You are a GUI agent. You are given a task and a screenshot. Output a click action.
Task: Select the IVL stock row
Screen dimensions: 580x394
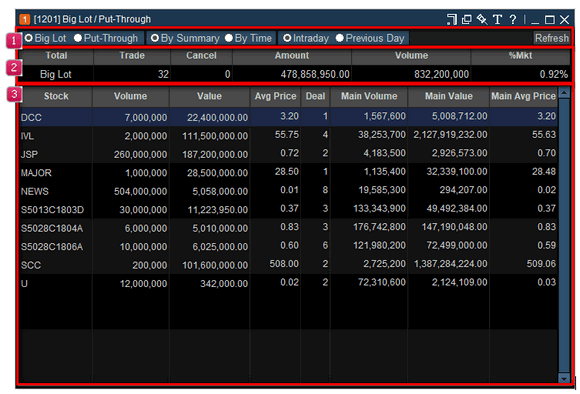(x=289, y=135)
